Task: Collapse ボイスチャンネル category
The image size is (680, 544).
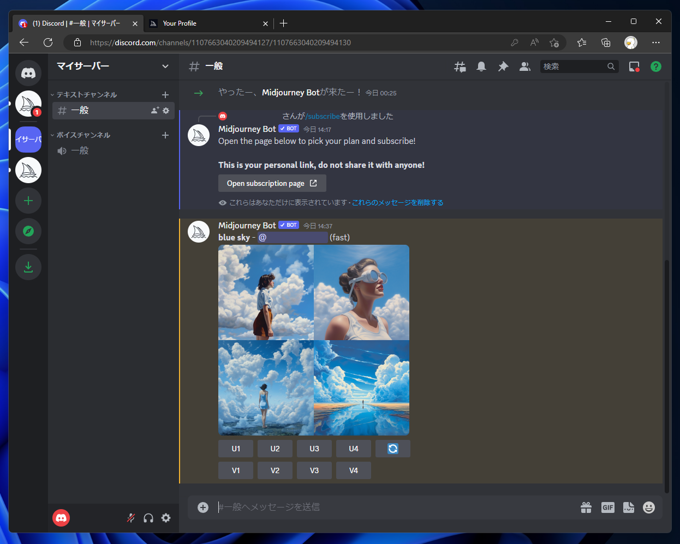Action: pos(81,135)
